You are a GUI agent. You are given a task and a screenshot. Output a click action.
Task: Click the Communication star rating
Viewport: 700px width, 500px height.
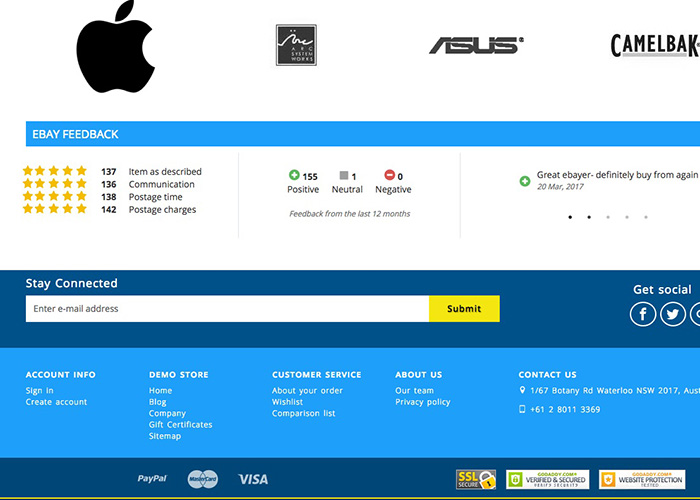pos(54,183)
